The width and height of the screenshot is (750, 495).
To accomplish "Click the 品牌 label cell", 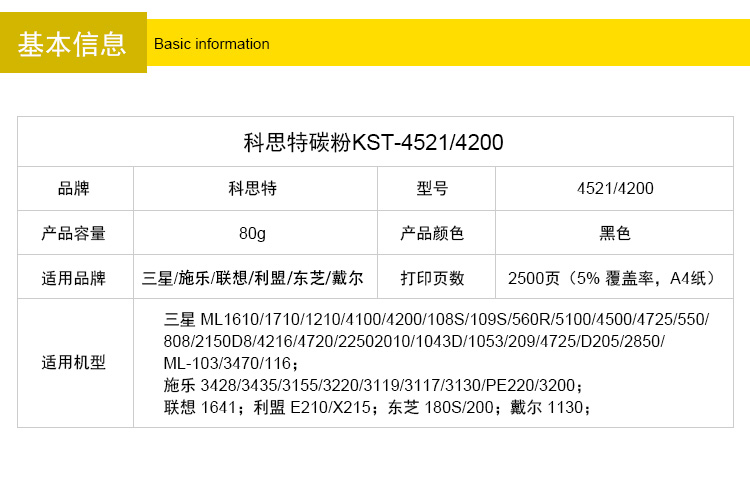I will (x=74, y=188).
